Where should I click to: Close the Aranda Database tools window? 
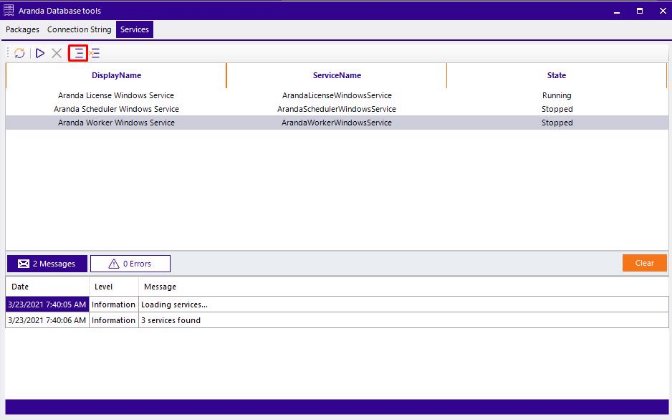pos(663,11)
